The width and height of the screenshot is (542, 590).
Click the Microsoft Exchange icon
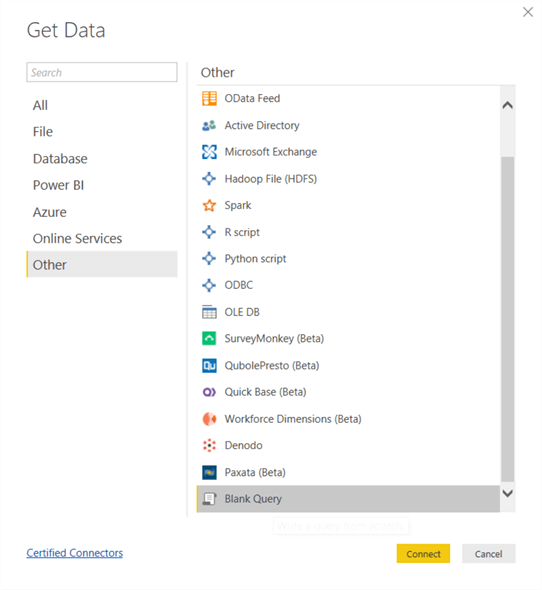pyautogui.click(x=209, y=152)
